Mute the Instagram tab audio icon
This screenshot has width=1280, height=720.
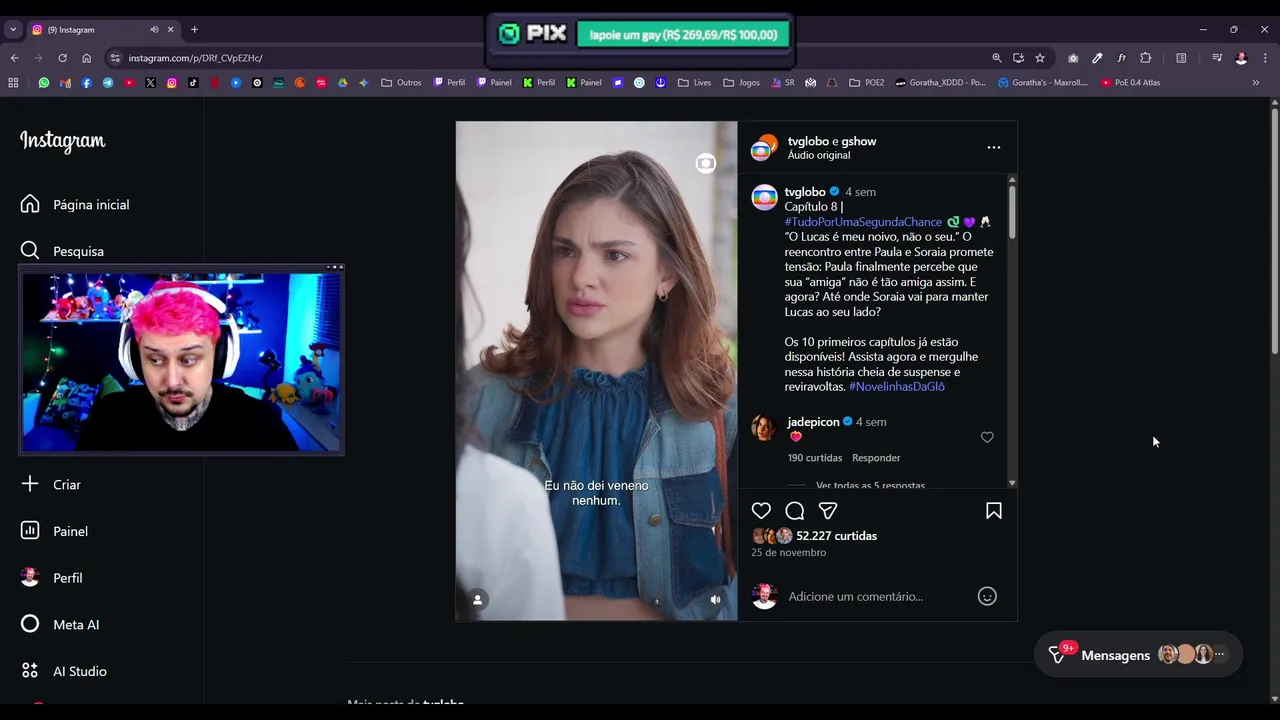click(x=154, y=30)
